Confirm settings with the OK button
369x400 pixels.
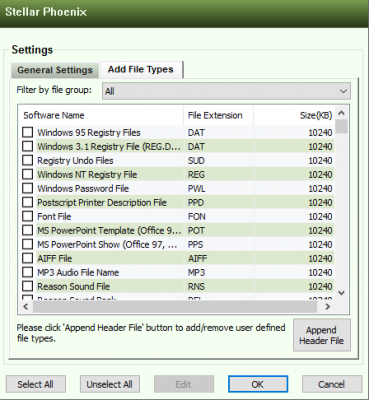(258, 384)
